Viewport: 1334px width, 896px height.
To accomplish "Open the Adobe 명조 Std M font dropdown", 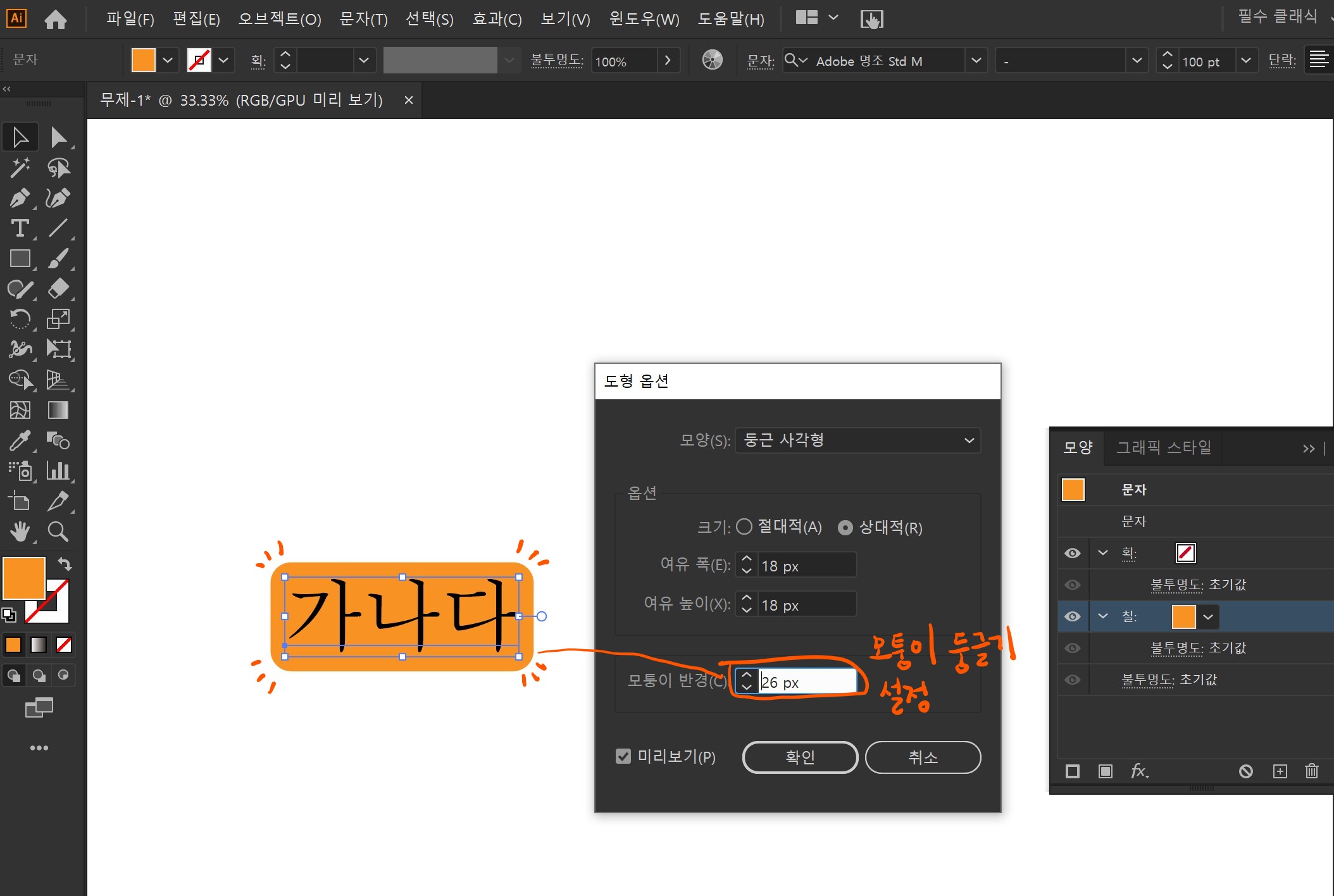I will [x=976, y=60].
